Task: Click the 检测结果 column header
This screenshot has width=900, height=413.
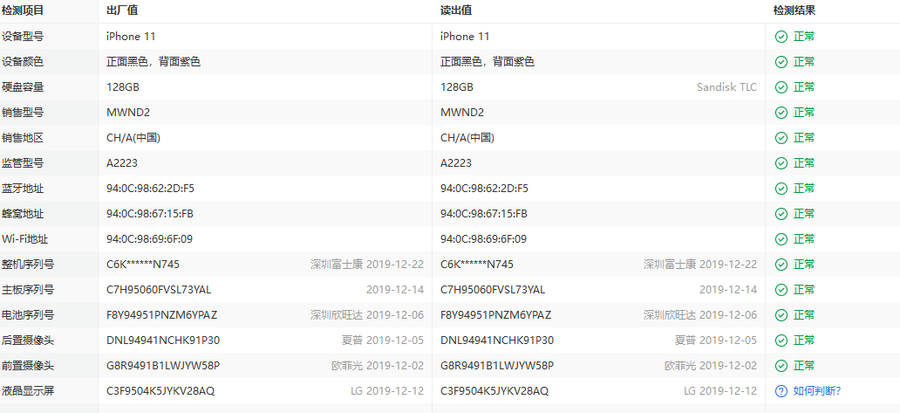Action: 794,10
